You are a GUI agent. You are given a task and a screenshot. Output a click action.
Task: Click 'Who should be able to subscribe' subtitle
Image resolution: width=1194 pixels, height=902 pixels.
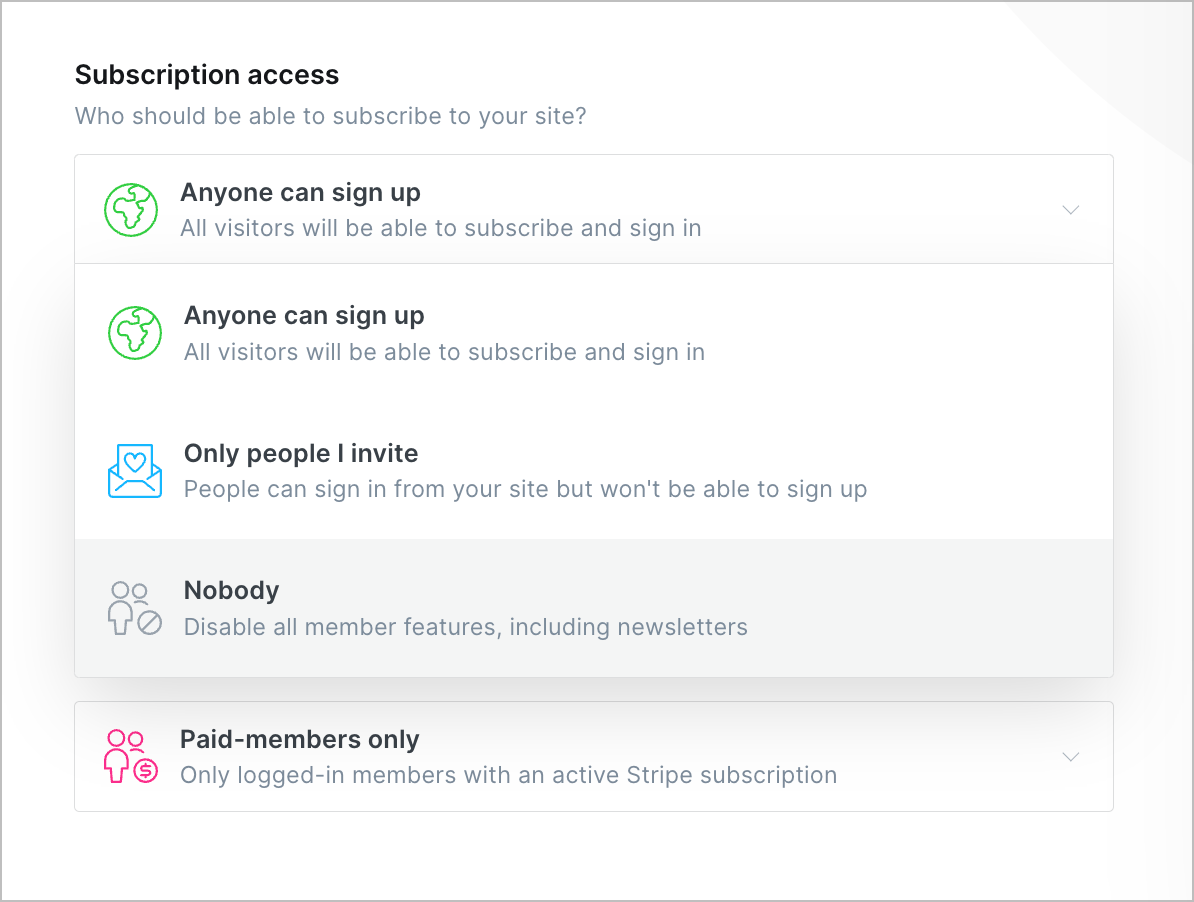coord(330,116)
